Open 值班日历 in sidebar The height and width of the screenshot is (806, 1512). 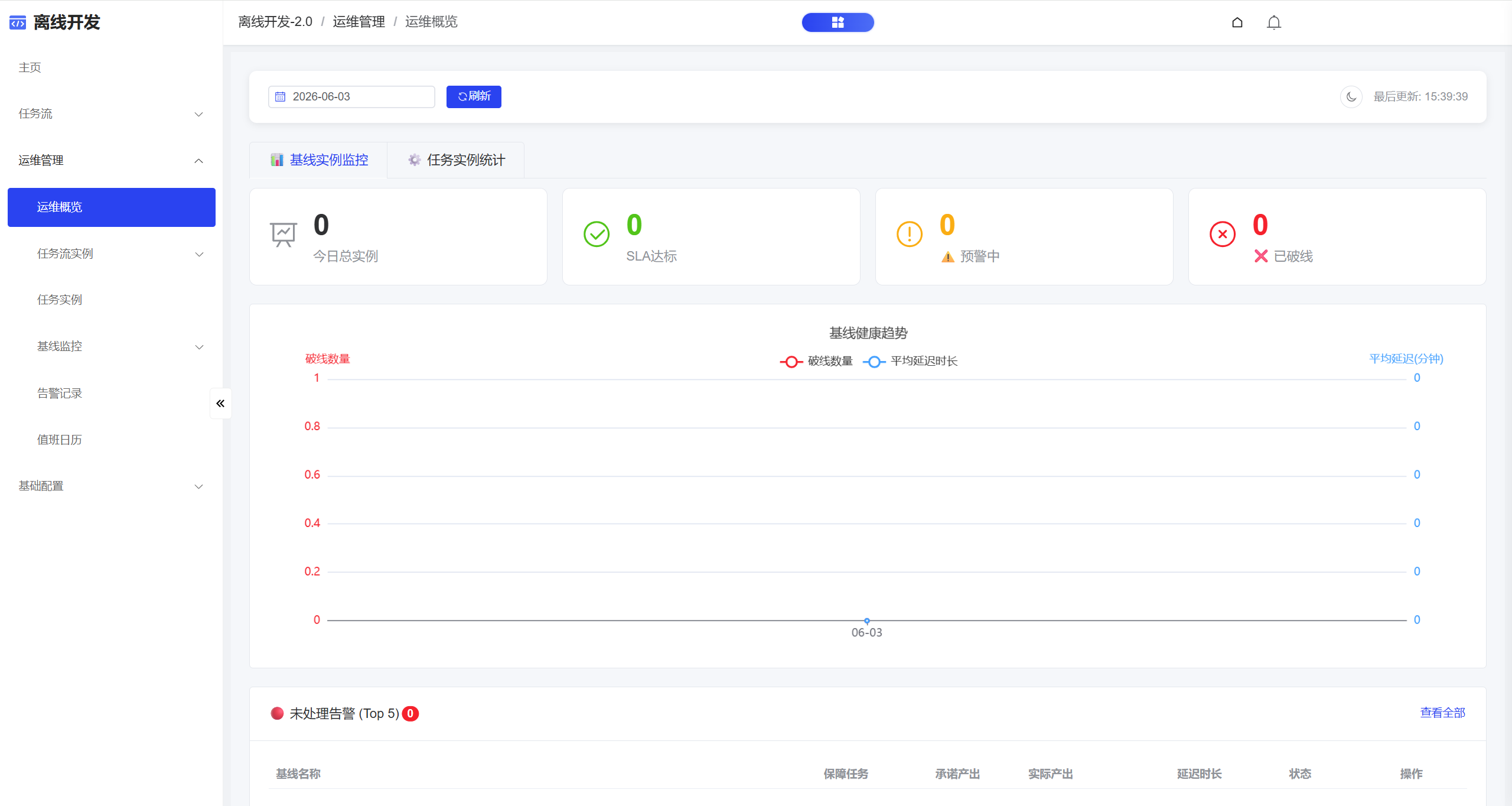[111, 440]
